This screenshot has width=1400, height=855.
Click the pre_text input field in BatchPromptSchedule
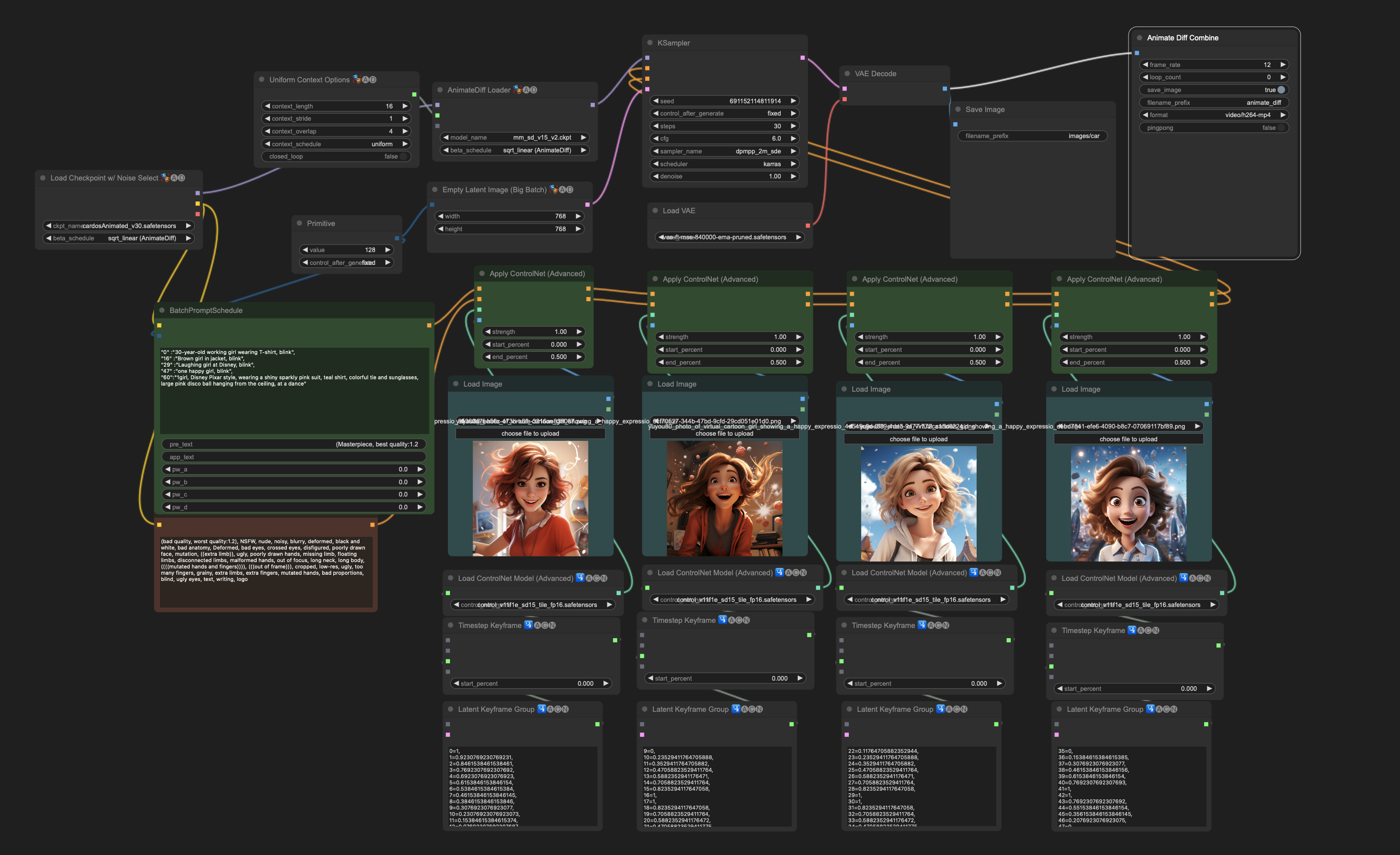[293, 444]
